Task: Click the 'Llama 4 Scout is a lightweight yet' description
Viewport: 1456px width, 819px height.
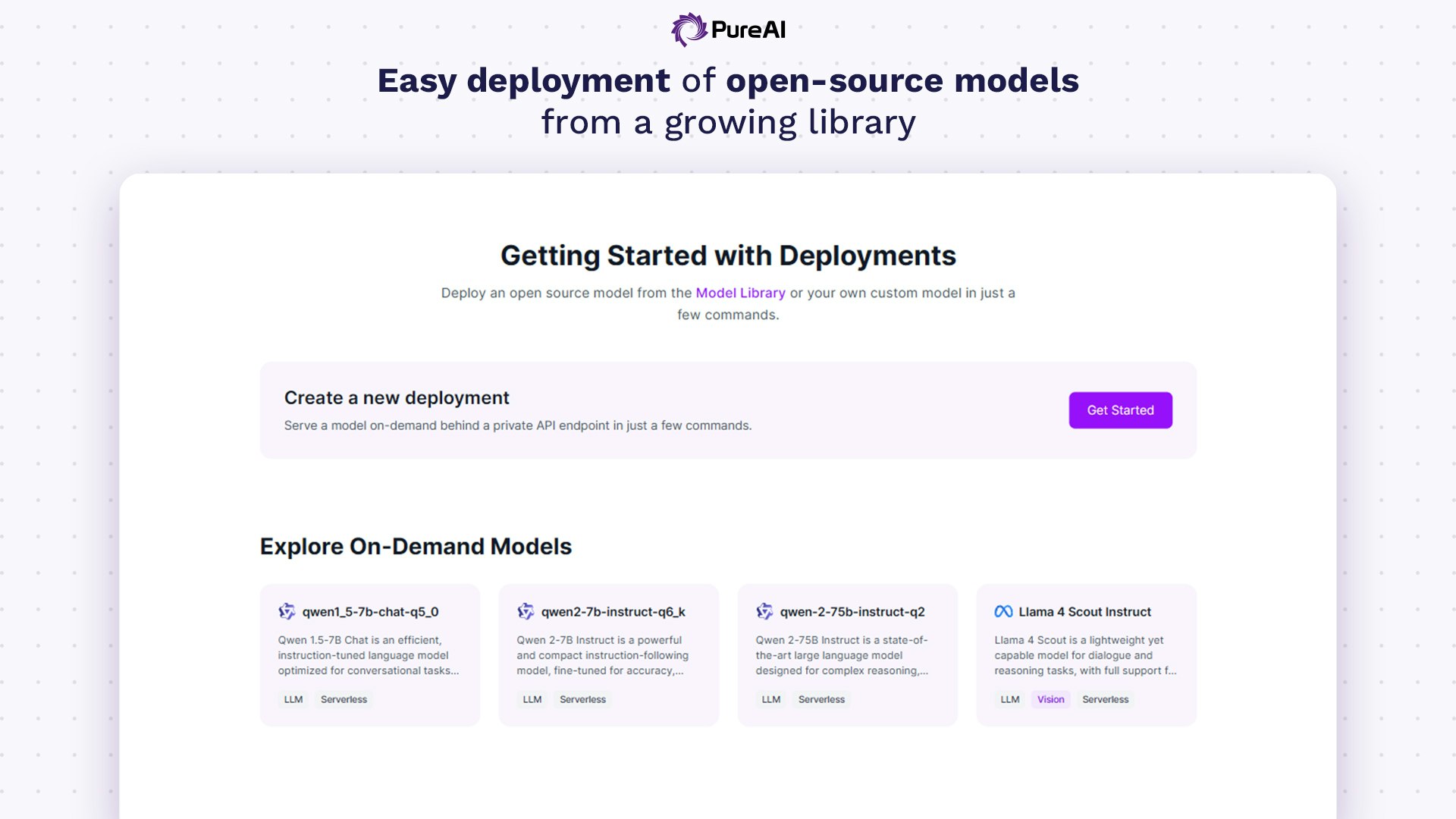Action: (1086, 655)
